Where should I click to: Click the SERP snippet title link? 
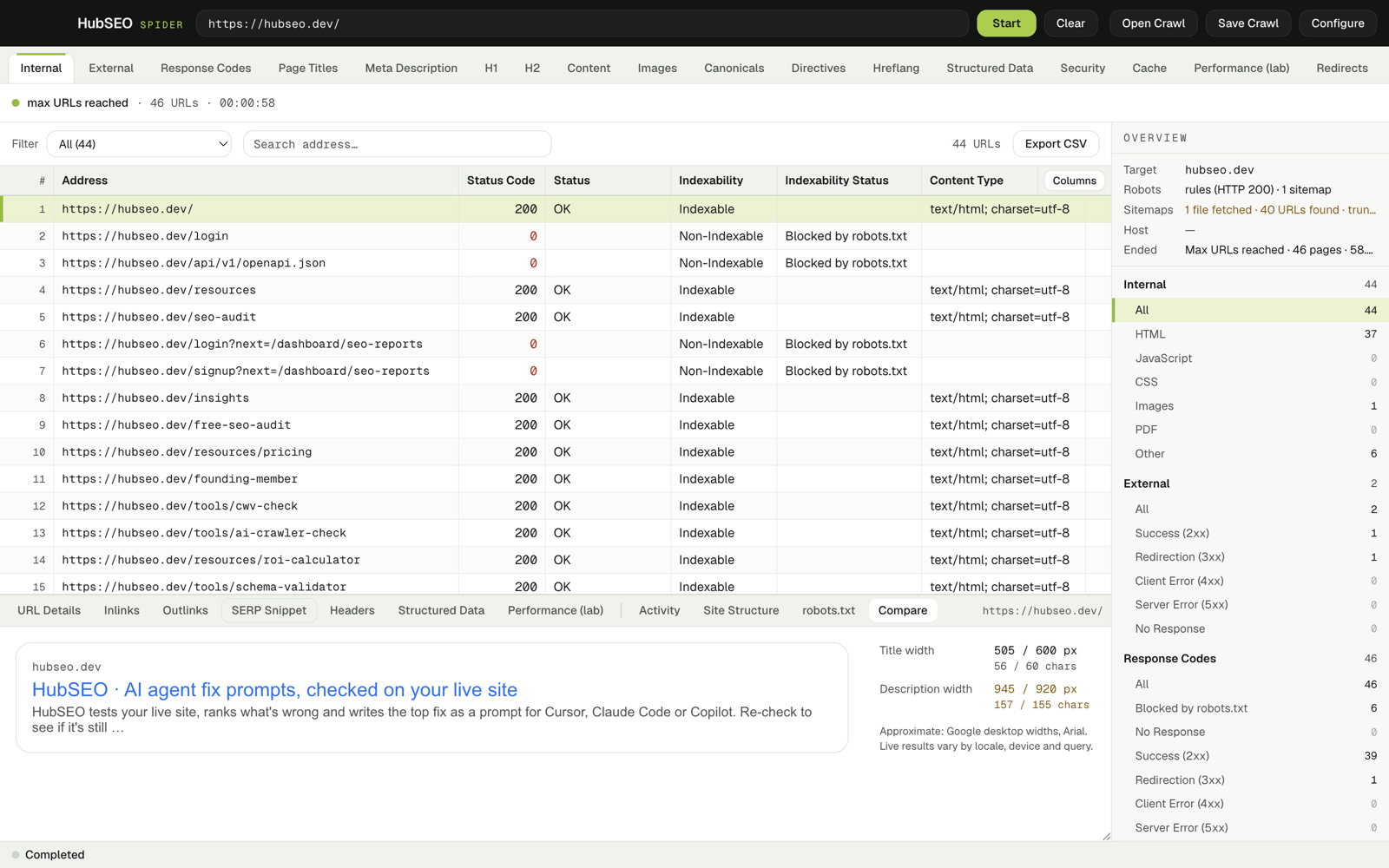(274, 689)
